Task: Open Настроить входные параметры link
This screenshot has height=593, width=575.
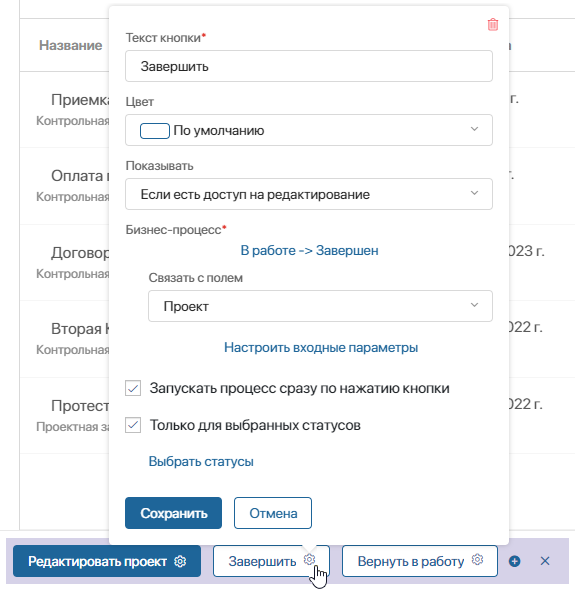Action: click(321, 347)
